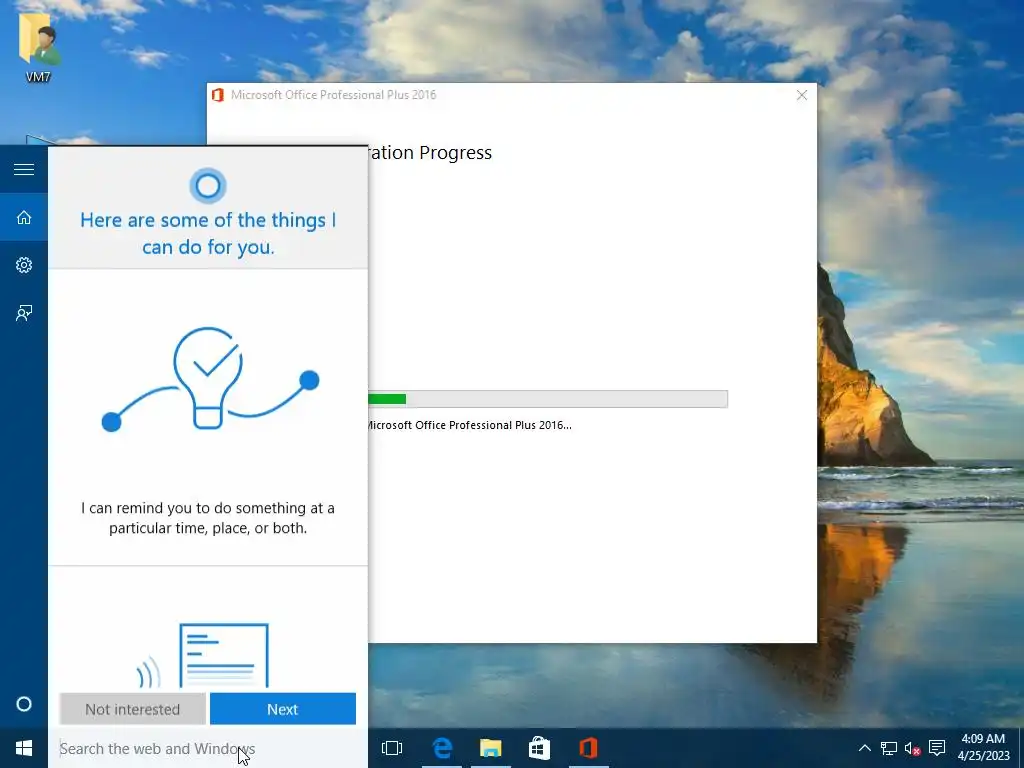Screen dimensions: 1024x768
Task: Click the Cortana ring logo at top
Action: [x=208, y=186]
